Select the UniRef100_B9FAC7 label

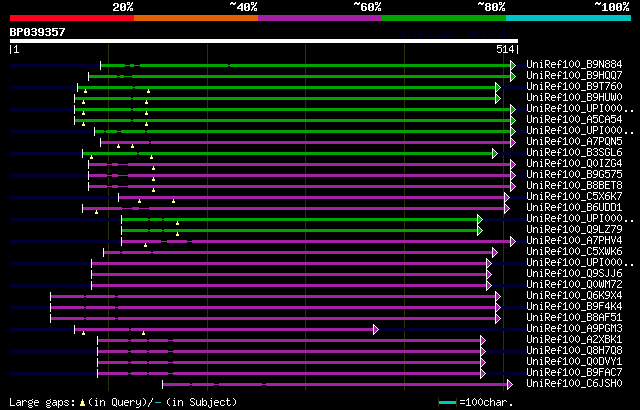tap(574, 372)
